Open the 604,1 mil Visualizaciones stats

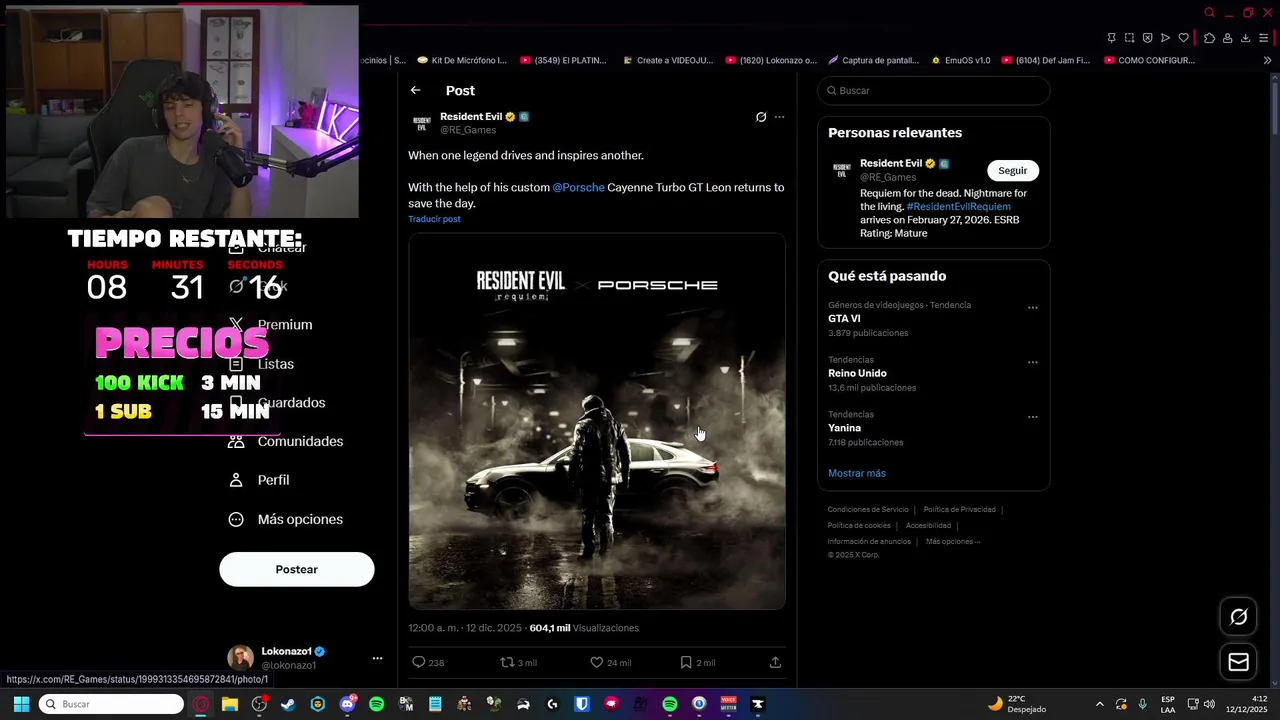pos(584,628)
